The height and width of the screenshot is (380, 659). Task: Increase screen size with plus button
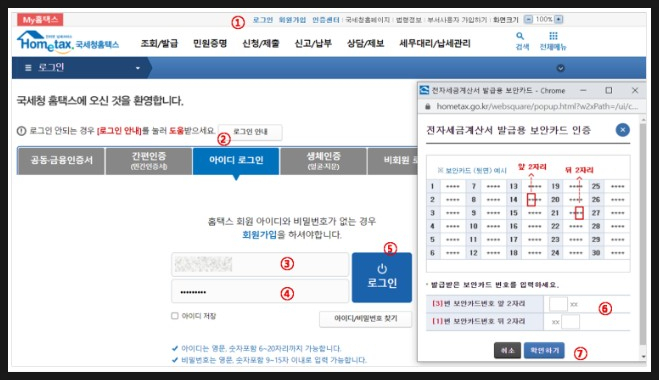[x=558, y=19]
